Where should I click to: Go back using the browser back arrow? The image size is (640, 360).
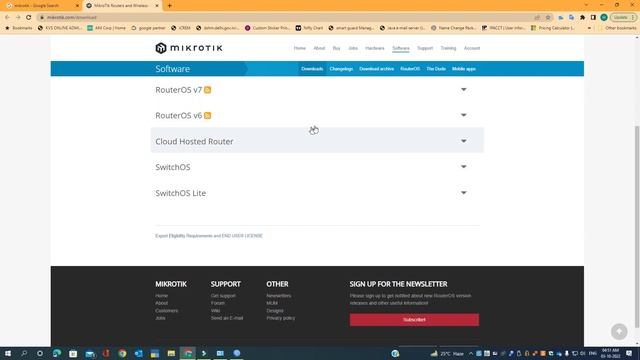7,18
